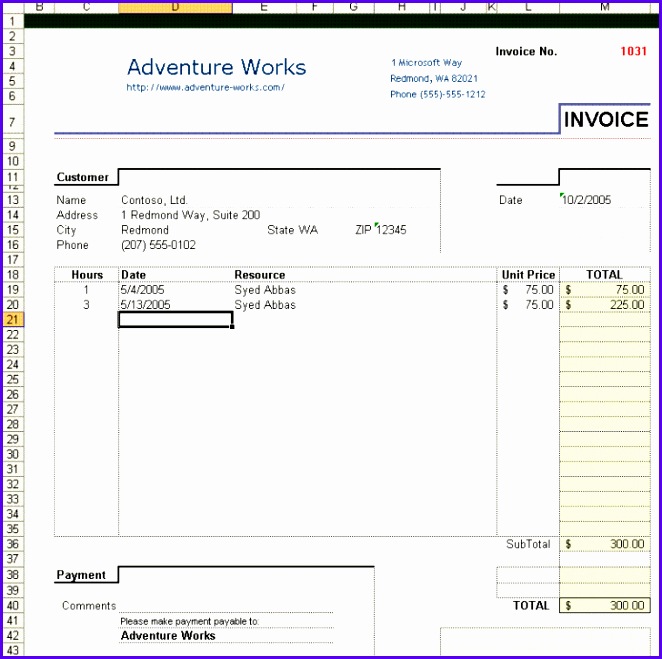662x659 pixels.
Task: Select column C header
Action: (86, 7)
